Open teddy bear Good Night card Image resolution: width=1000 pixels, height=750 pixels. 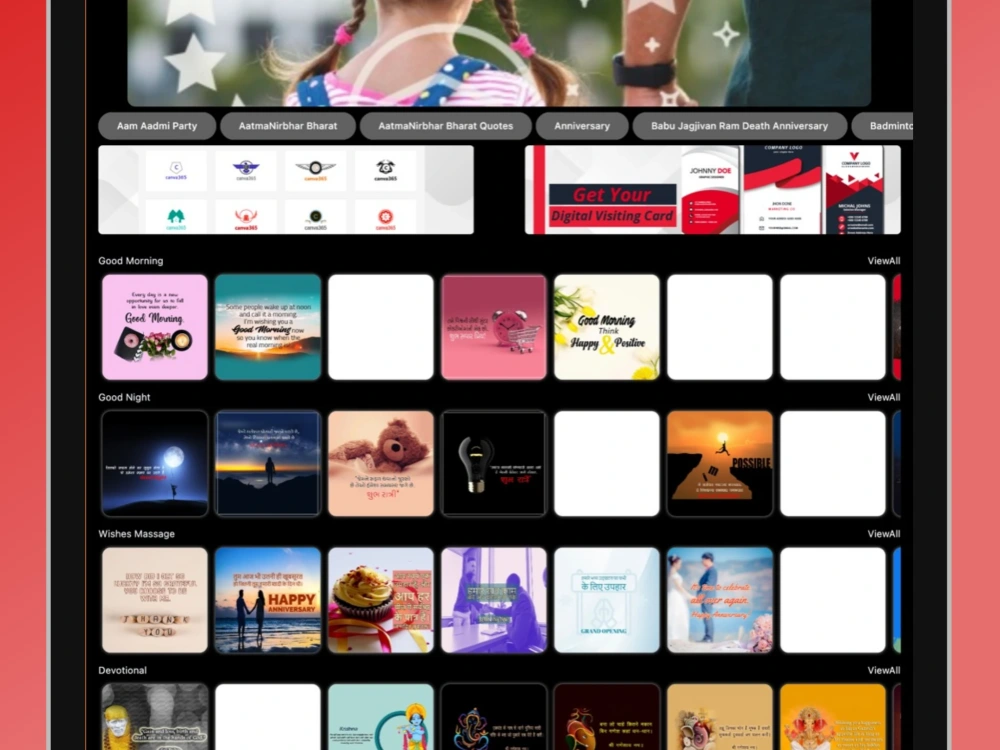(381, 464)
